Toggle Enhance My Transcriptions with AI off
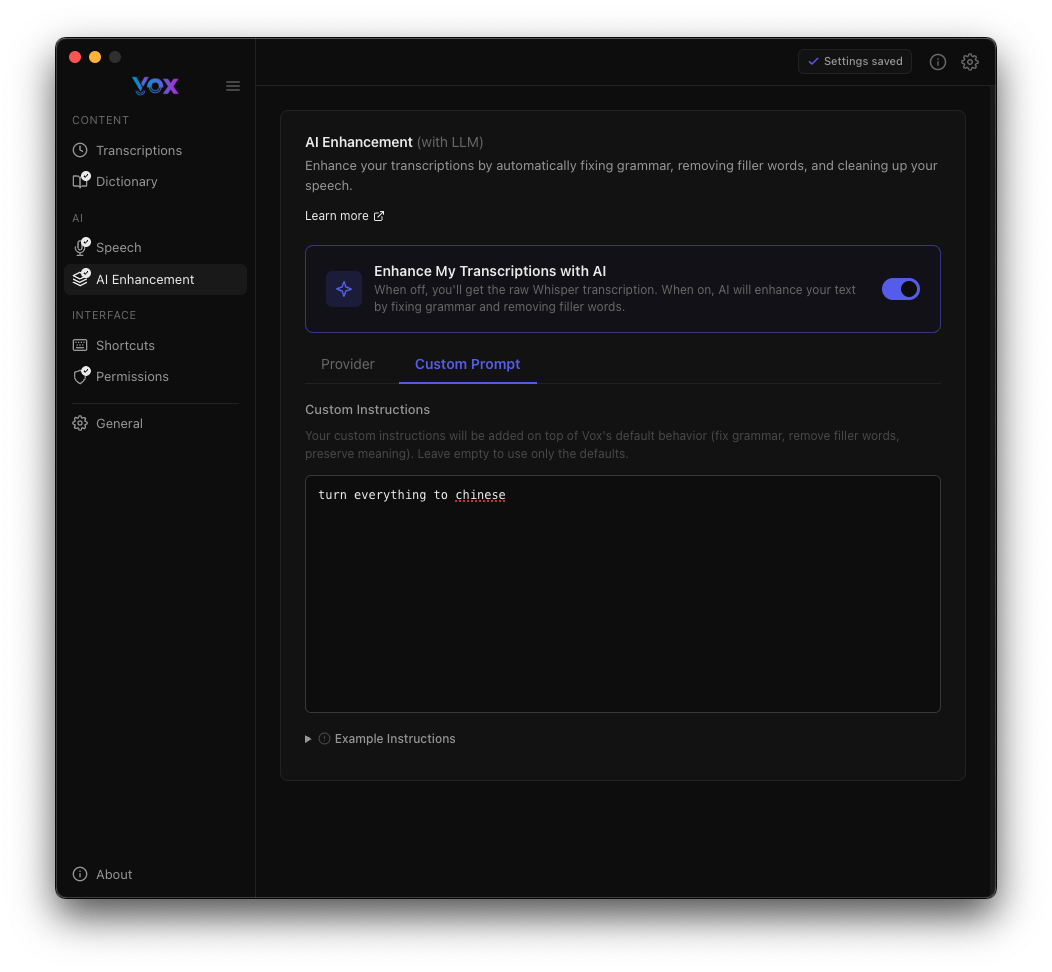 click(x=901, y=289)
